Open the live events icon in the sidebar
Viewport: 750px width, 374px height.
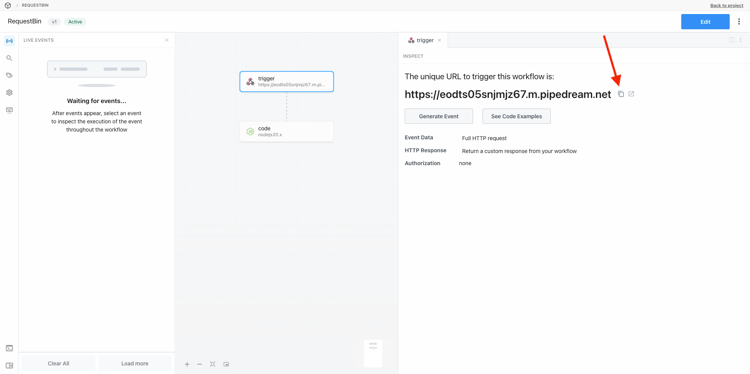tap(9, 41)
